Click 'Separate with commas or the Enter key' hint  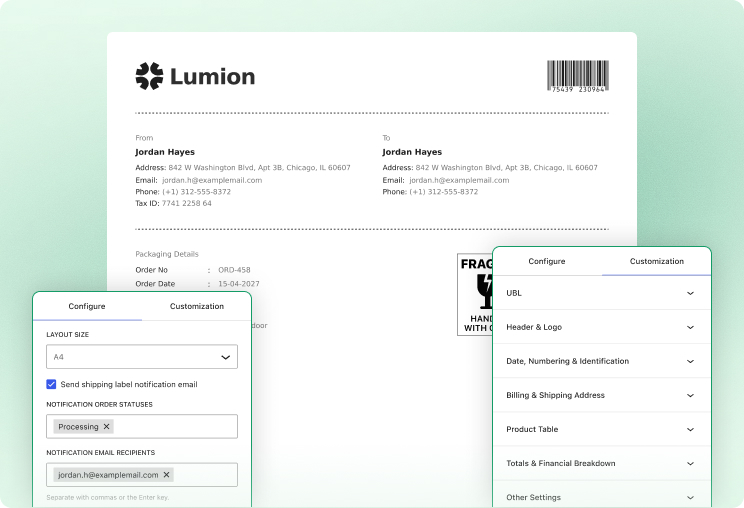click(108, 498)
